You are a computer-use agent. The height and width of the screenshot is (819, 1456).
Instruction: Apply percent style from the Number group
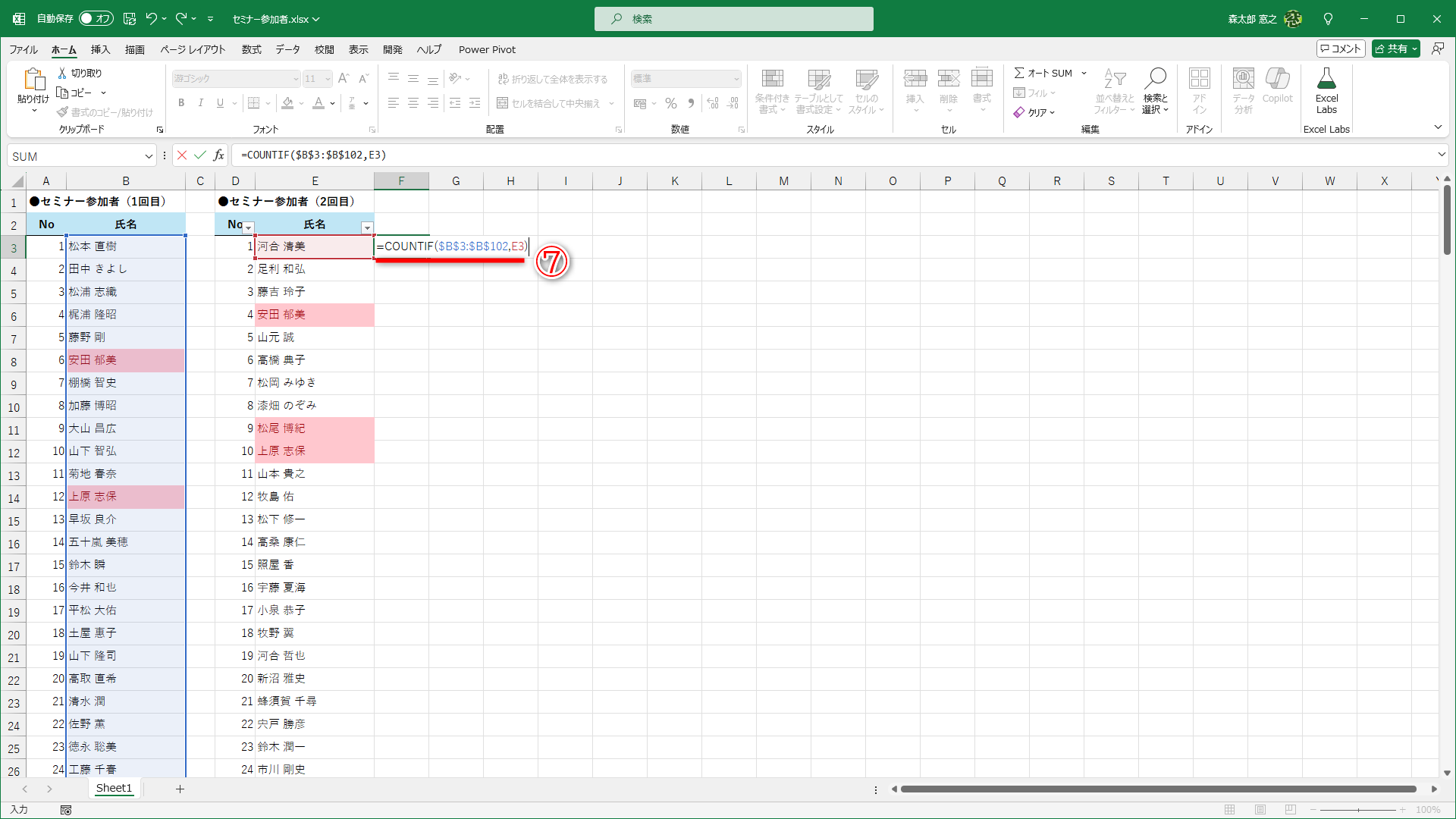pyautogui.click(x=670, y=102)
